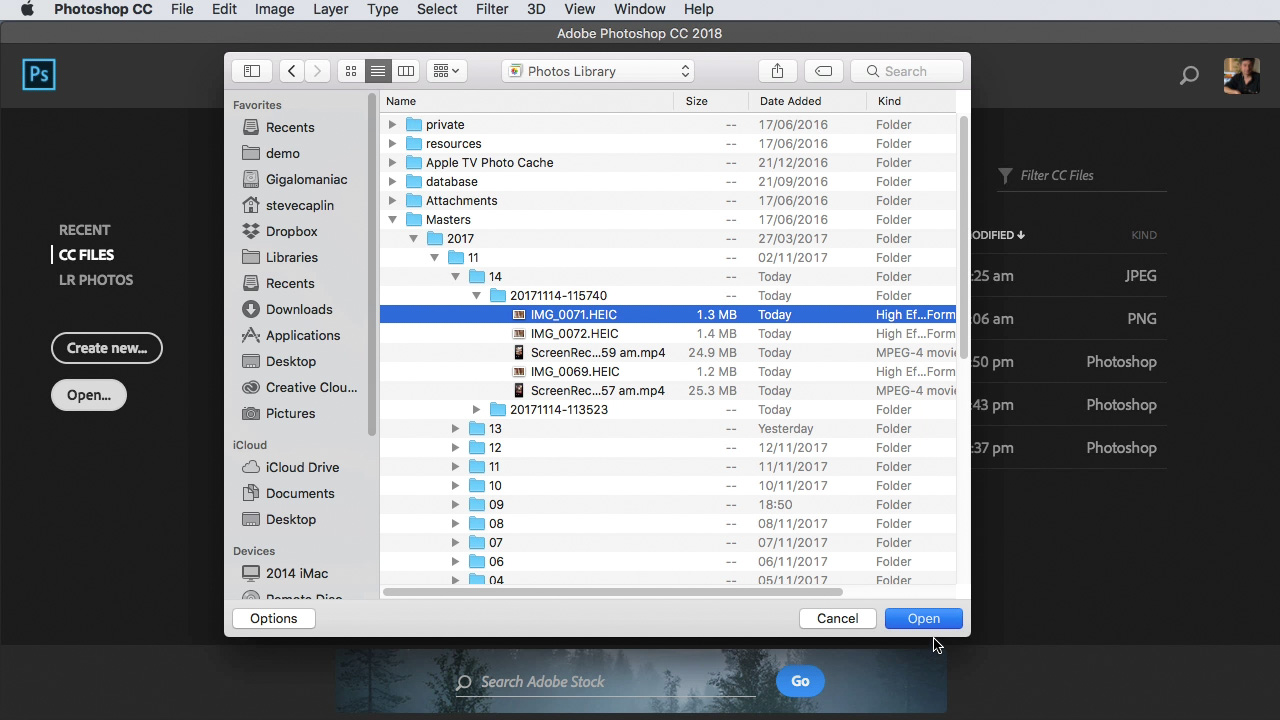Focus the Search field in file dialog
The width and height of the screenshot is (1280, 720).
coord(907,71)
